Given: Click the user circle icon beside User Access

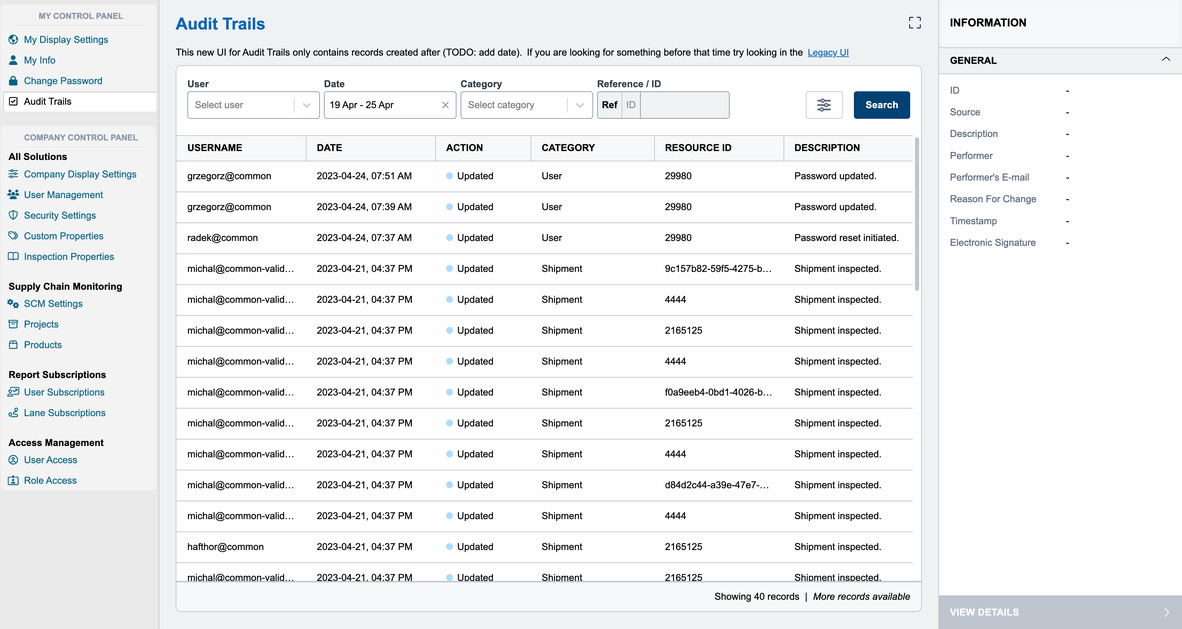Looking at the screenshot, I should 13,460.
